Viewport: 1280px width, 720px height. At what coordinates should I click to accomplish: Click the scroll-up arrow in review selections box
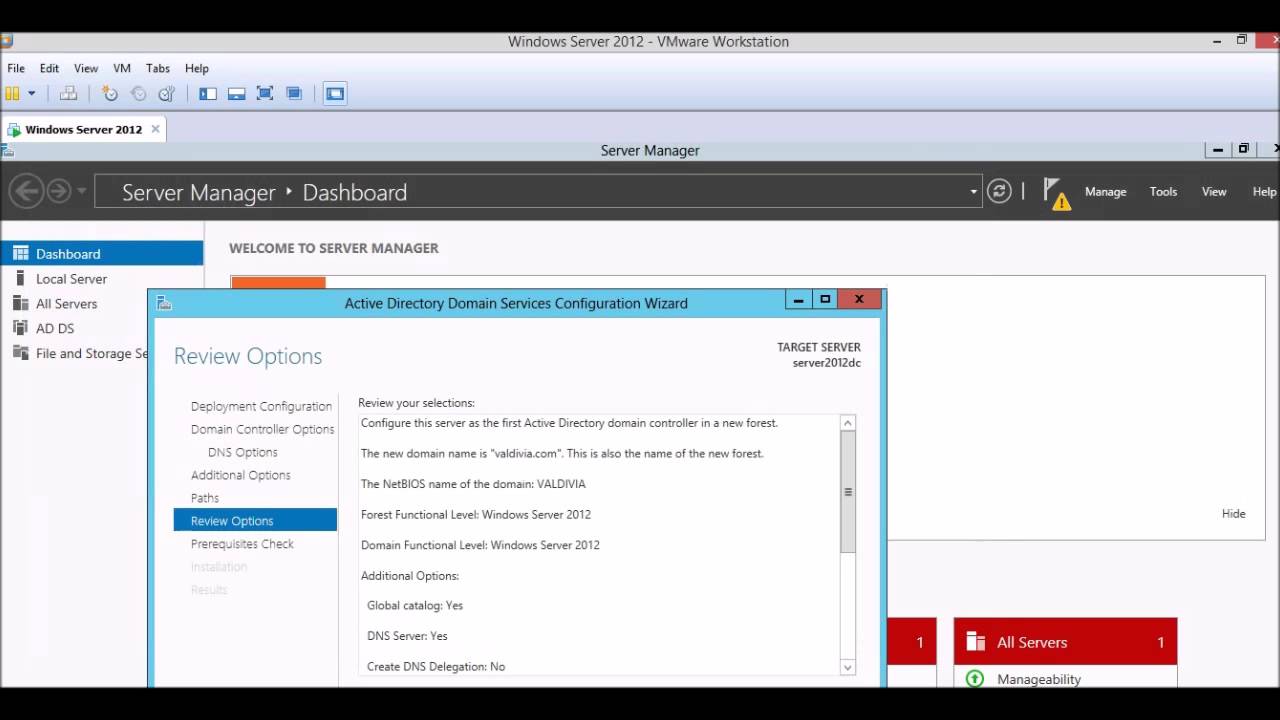point(848,423)
